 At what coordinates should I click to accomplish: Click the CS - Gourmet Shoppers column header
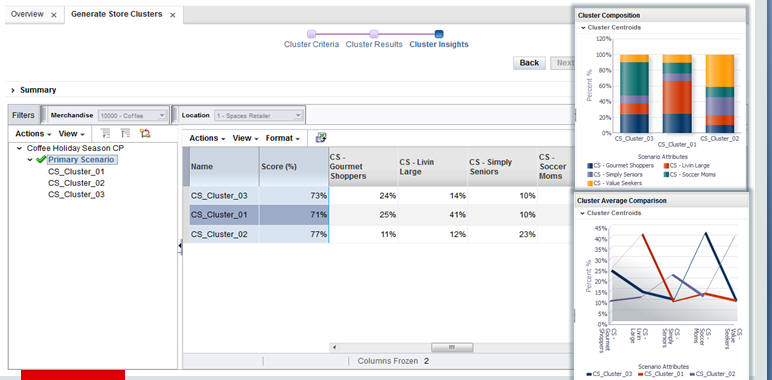coord(363,166)
